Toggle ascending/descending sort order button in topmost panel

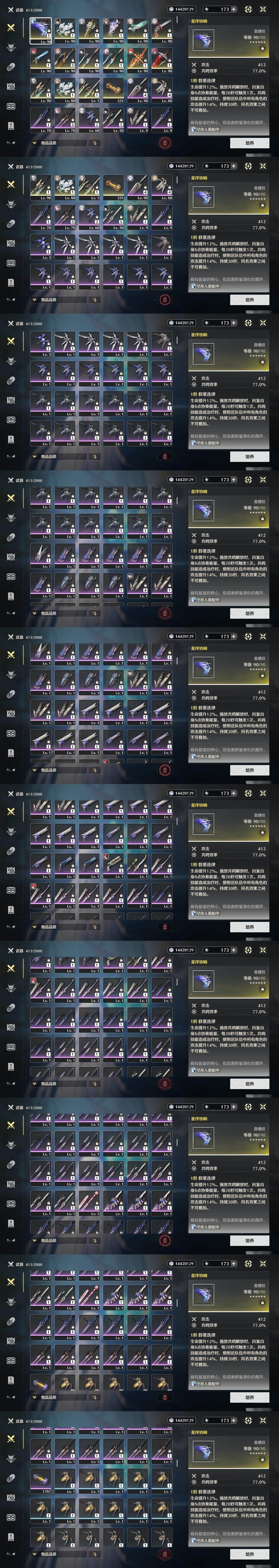[x=94, y=143]
